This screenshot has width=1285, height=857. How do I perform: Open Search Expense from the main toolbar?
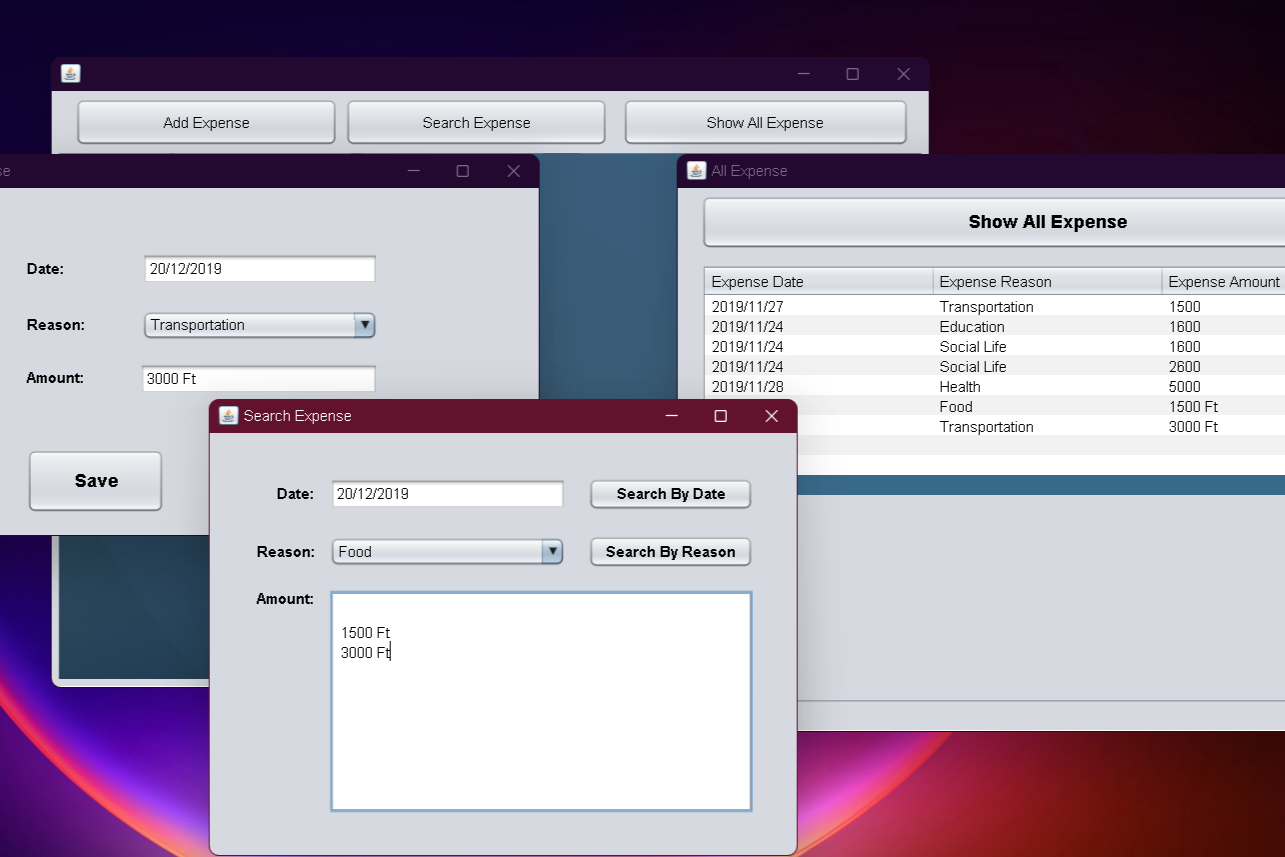[x=476, y=123]
